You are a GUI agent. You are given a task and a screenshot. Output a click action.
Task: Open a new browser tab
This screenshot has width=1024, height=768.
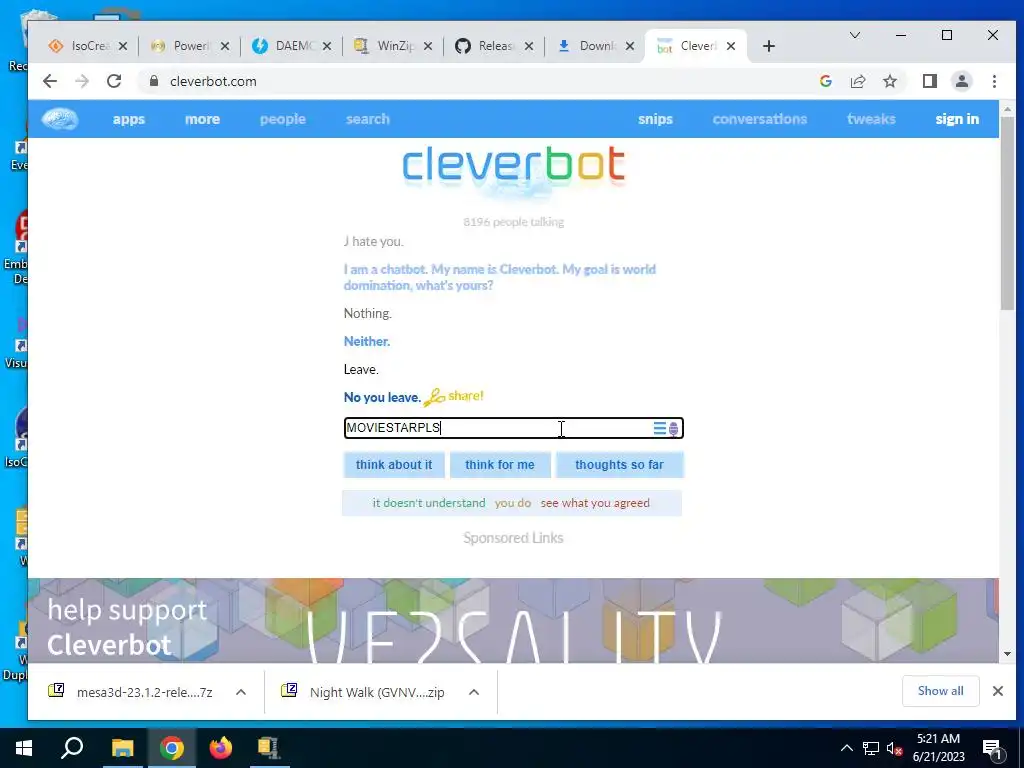769,46
